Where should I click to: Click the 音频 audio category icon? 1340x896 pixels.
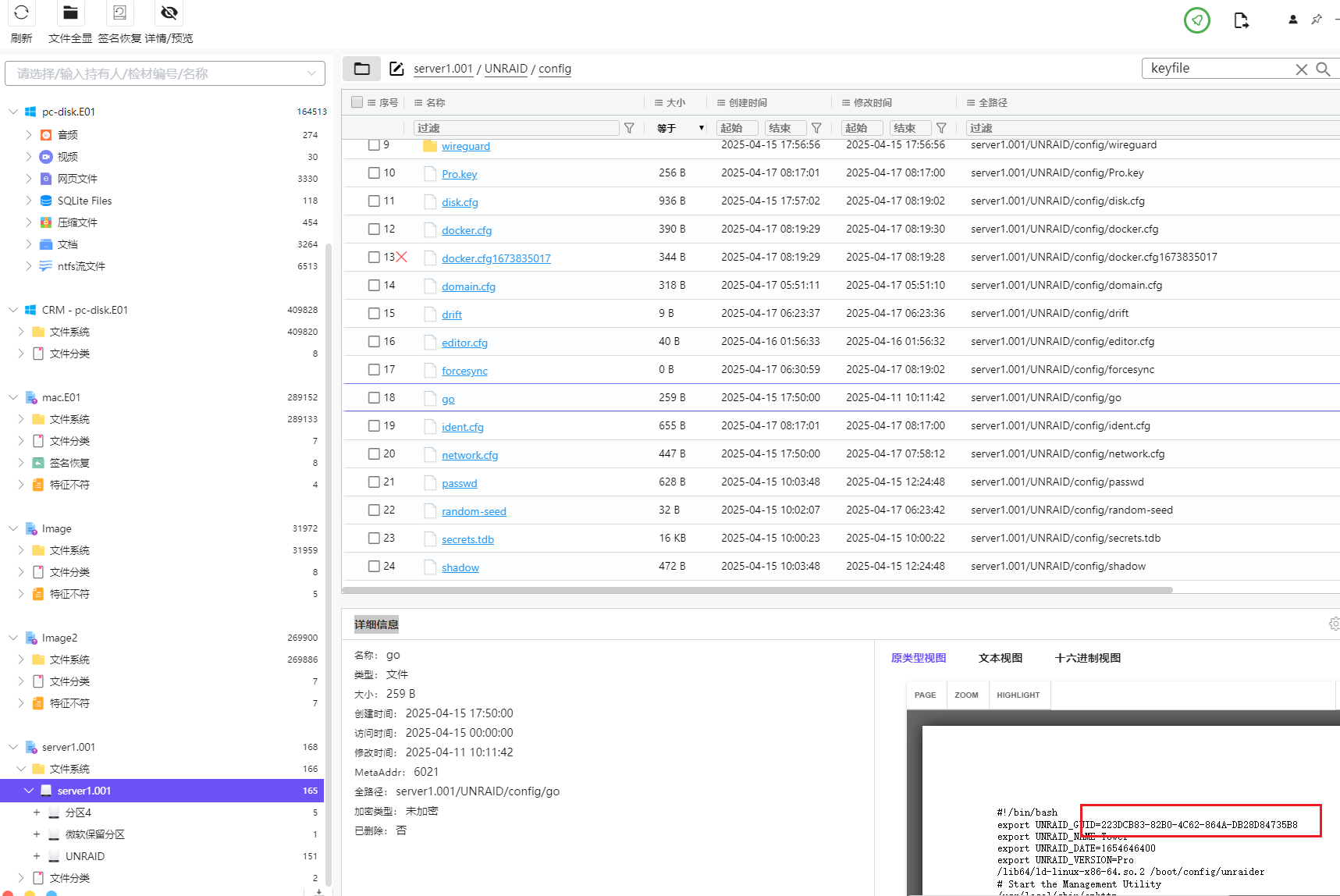(46, 135)
